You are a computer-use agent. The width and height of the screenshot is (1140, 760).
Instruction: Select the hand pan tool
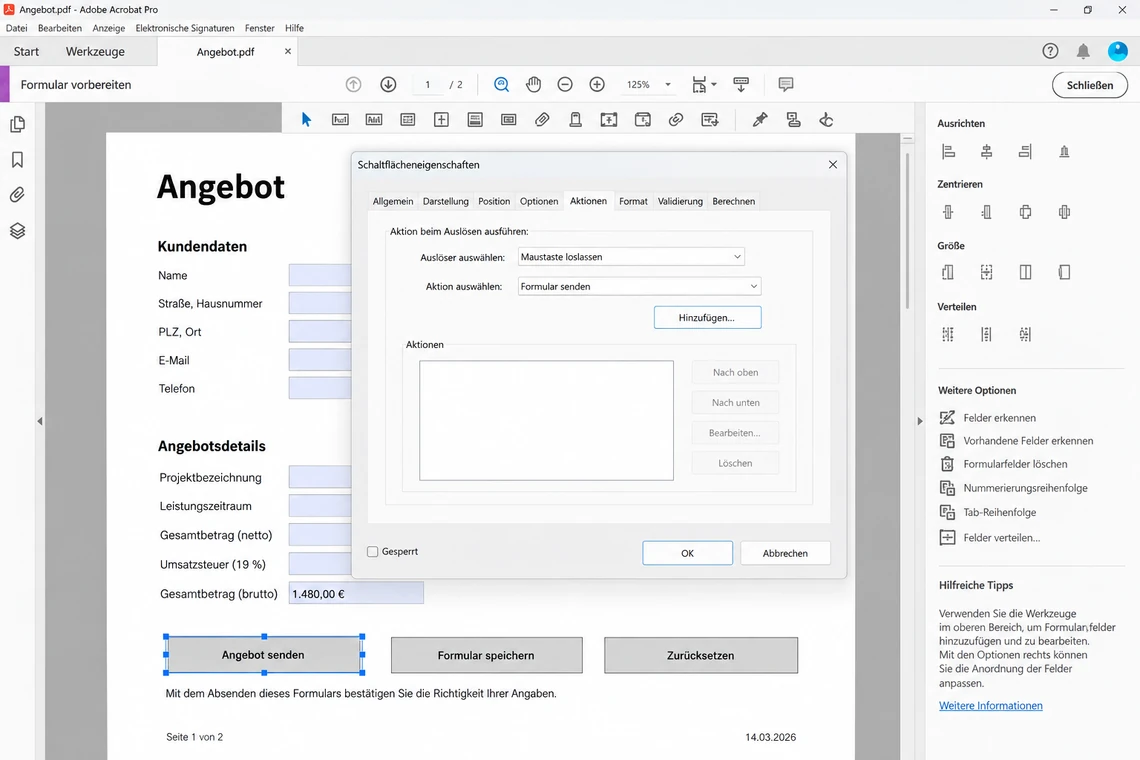[x=534, y=84]
